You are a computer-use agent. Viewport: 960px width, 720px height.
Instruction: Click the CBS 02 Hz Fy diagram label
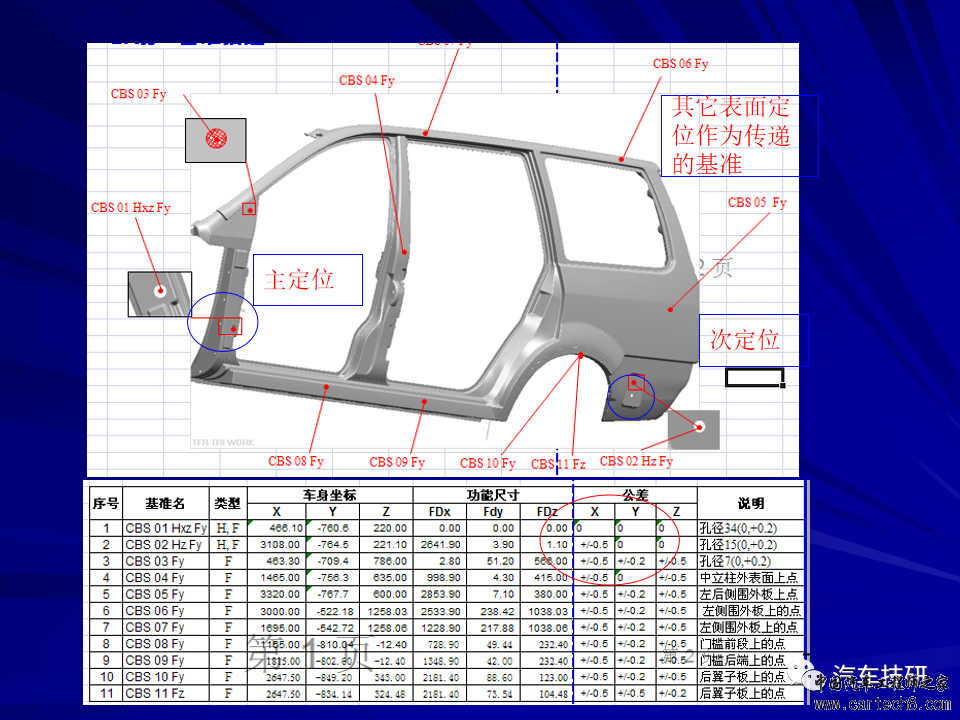point(636,461)
